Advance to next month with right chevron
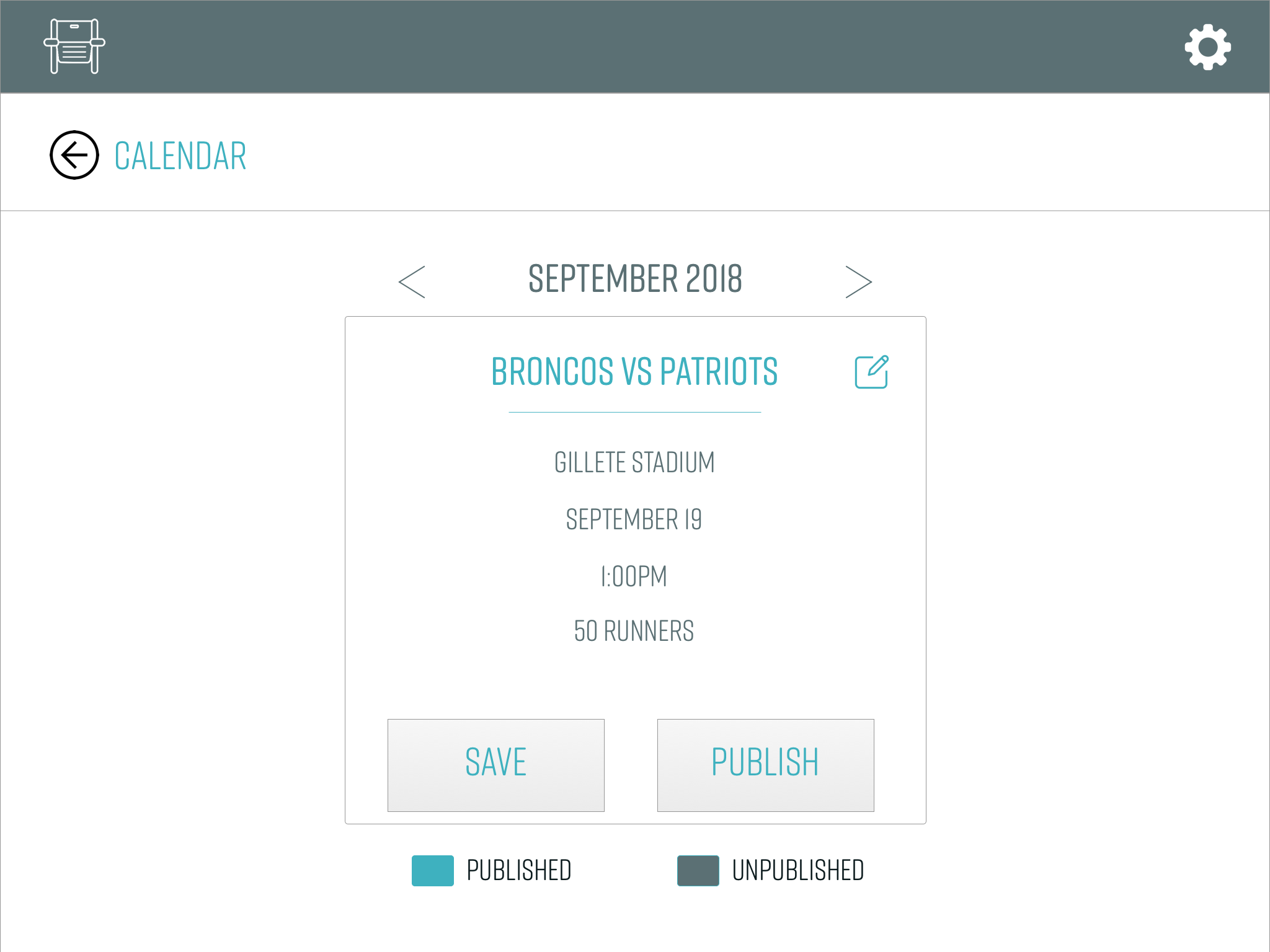The width and height of the screenshot is (1270, 952). pos(859,282)
